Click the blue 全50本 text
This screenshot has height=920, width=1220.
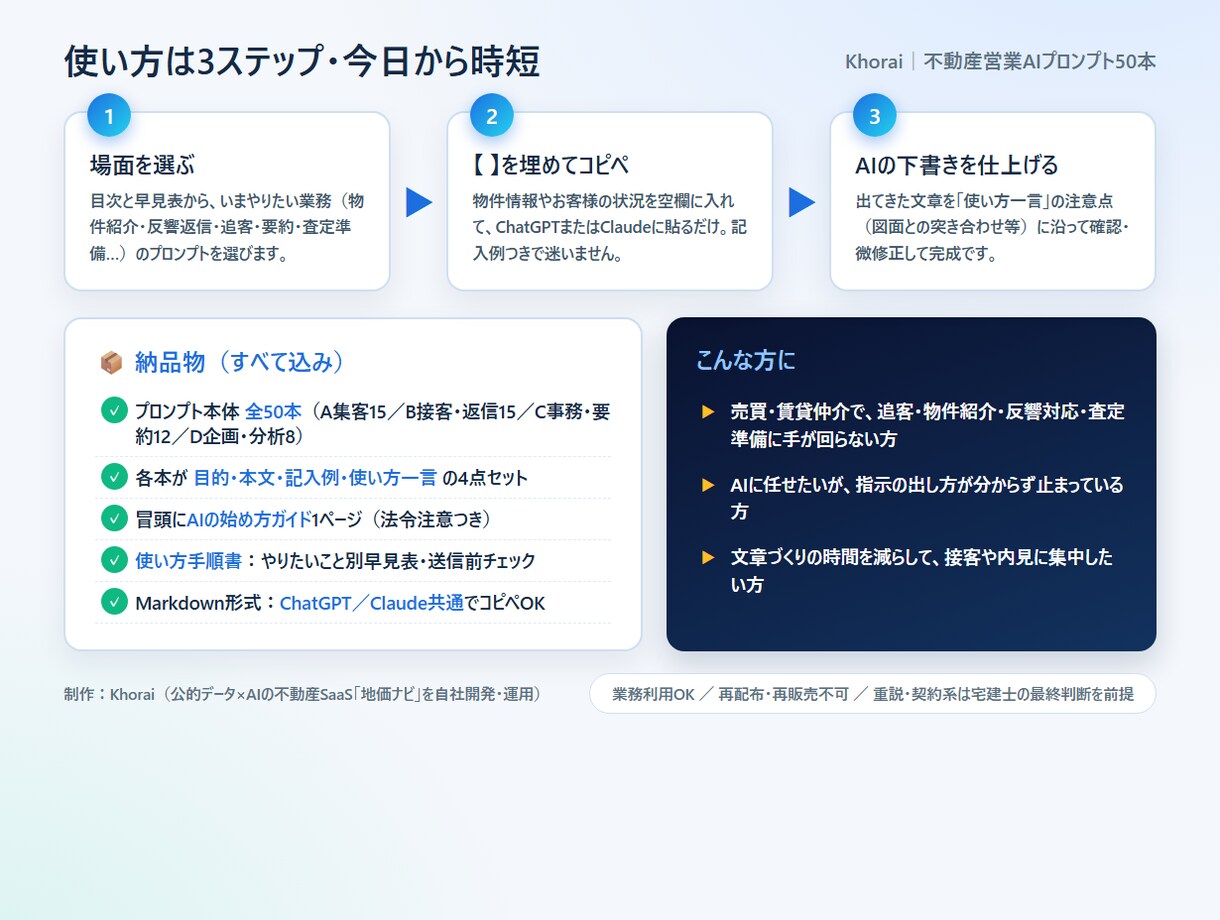273,411
